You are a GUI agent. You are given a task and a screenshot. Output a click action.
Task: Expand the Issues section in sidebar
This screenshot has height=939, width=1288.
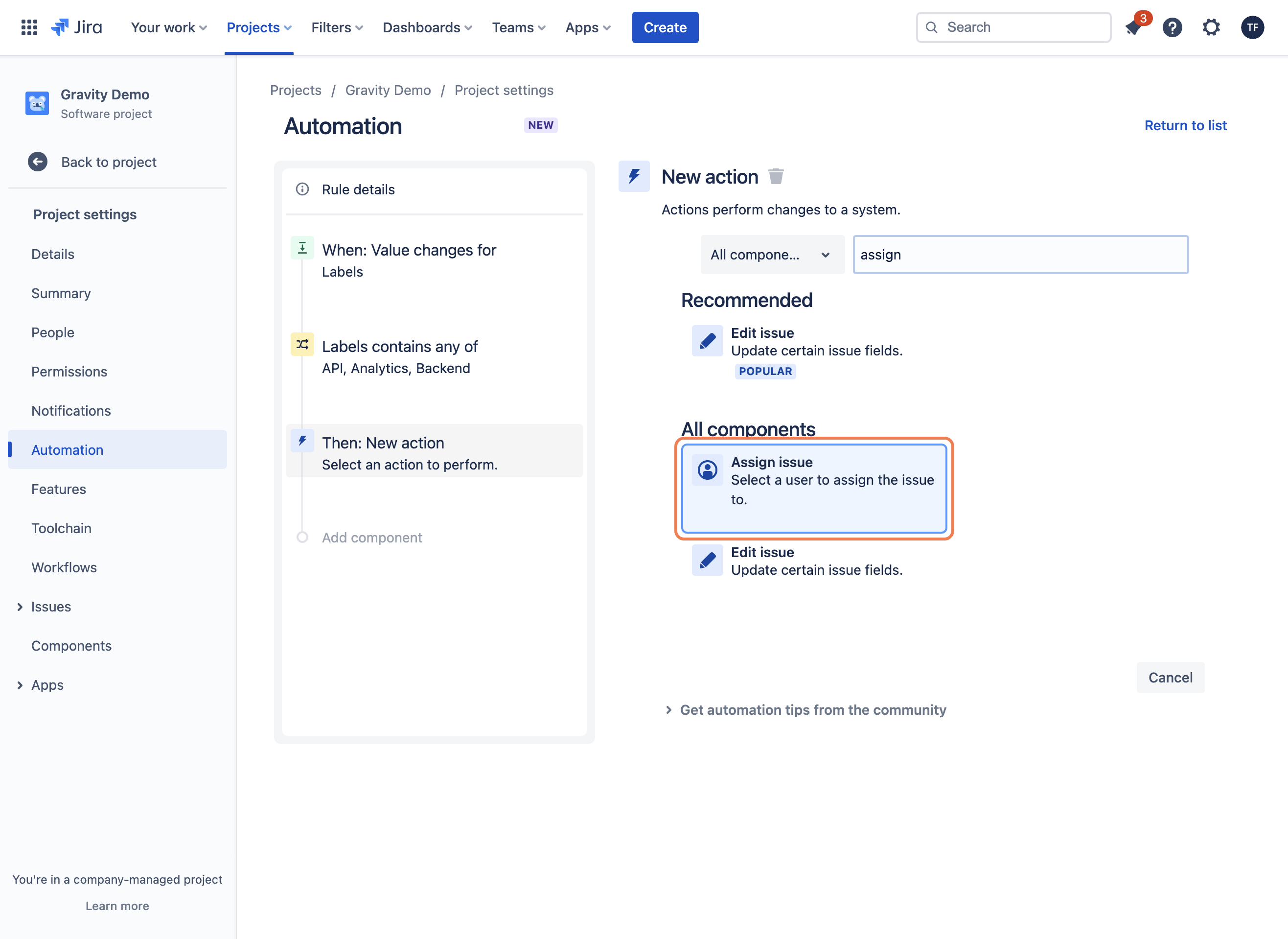[x=20, y=607]
